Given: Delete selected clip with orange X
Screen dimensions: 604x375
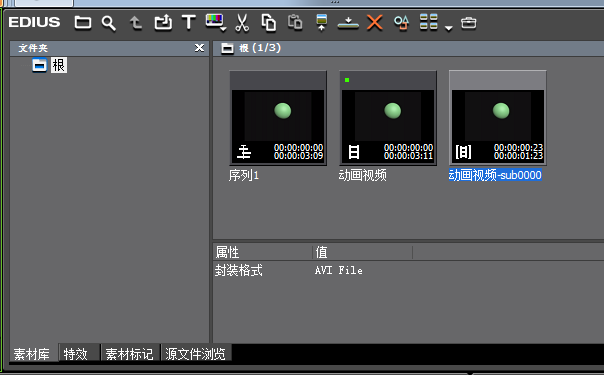Looking at the screenshot, I should pos(374,22).
